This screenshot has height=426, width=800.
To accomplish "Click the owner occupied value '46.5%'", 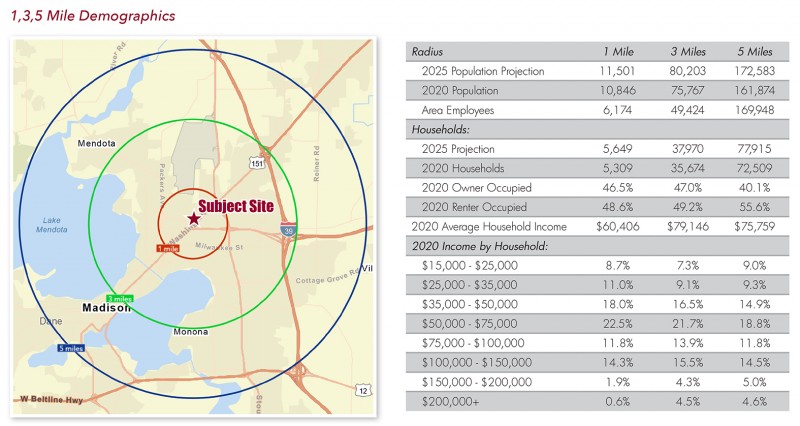I will (617, 188).
